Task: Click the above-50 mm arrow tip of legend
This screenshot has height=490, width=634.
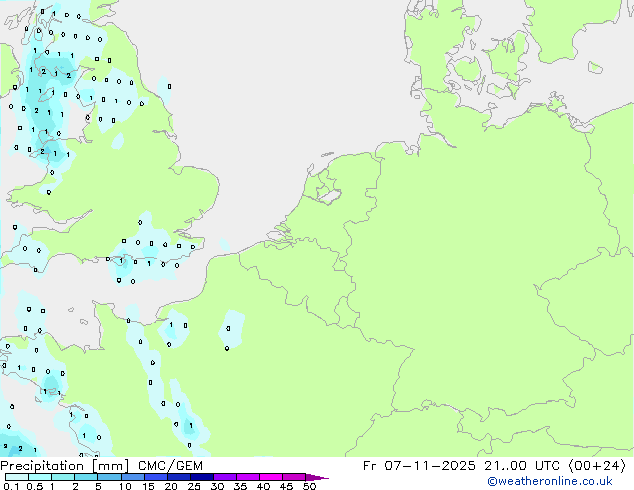Action: (317, 477)
